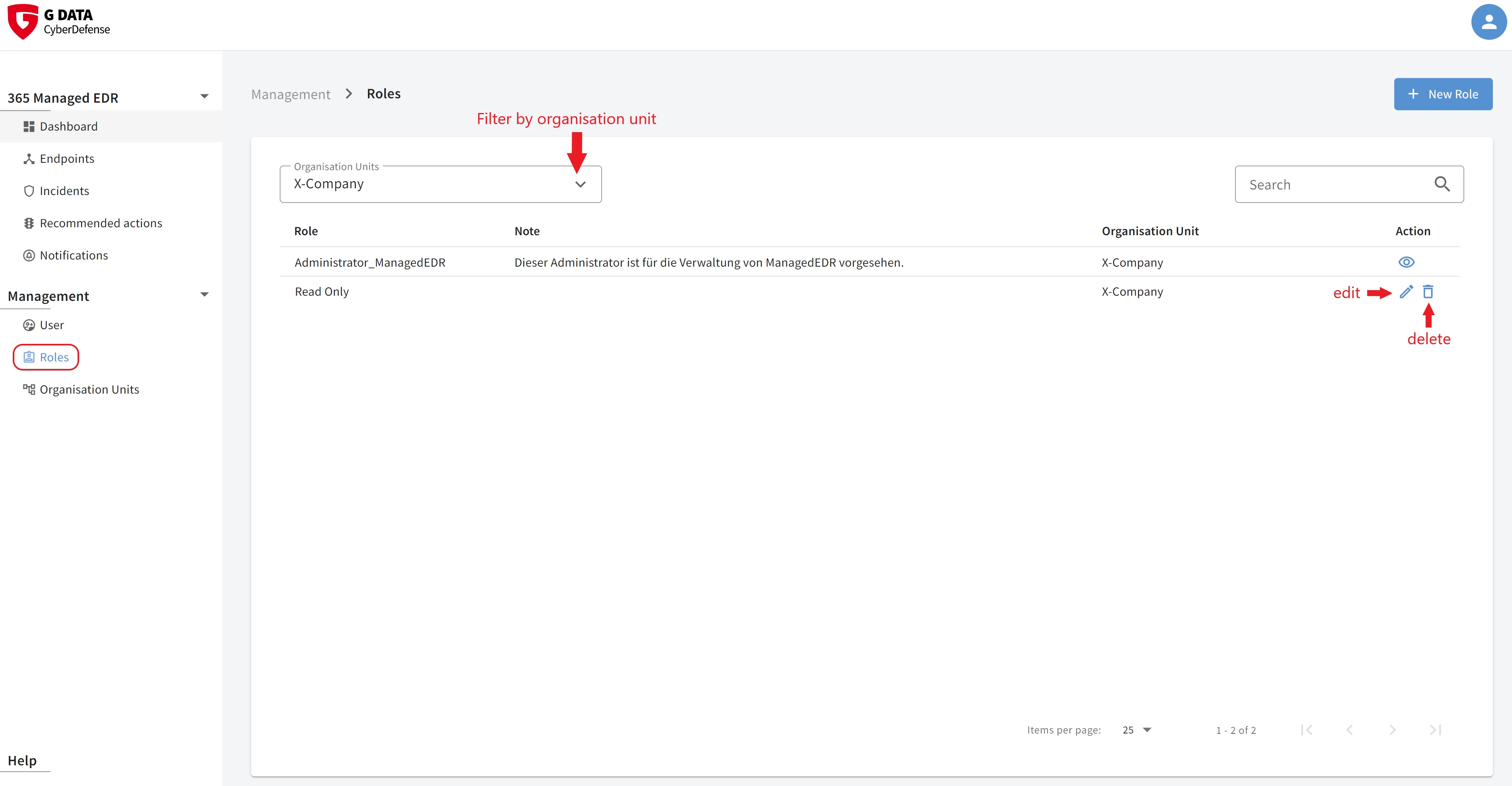Click the search magnifier icon

pos(1442,184)
